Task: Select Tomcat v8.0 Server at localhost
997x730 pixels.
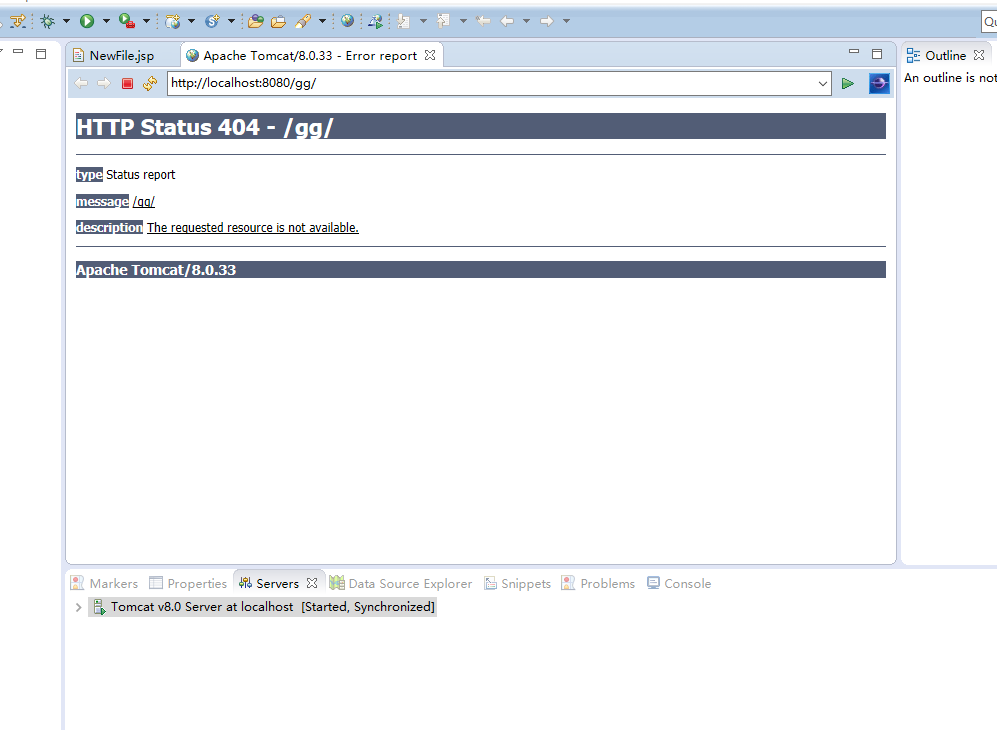Action: 263,607
